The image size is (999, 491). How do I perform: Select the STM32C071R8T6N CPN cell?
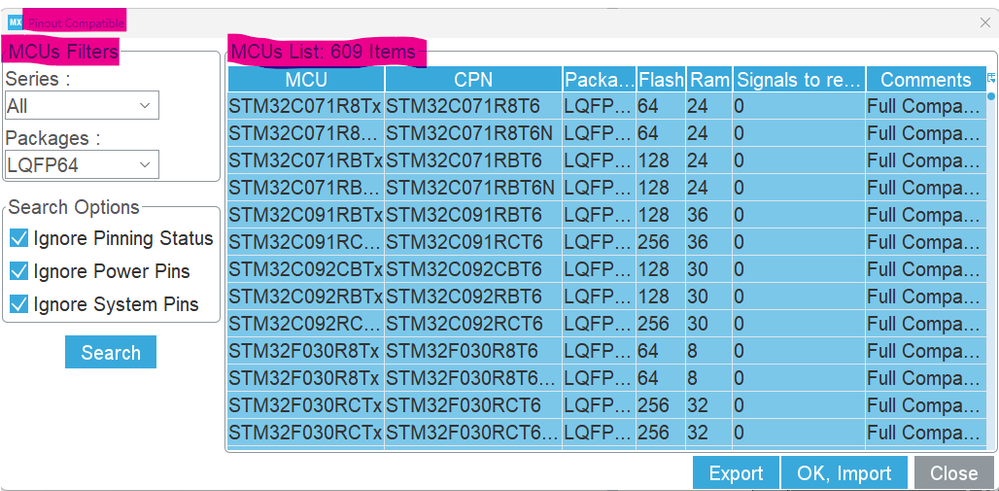(473, 133)
